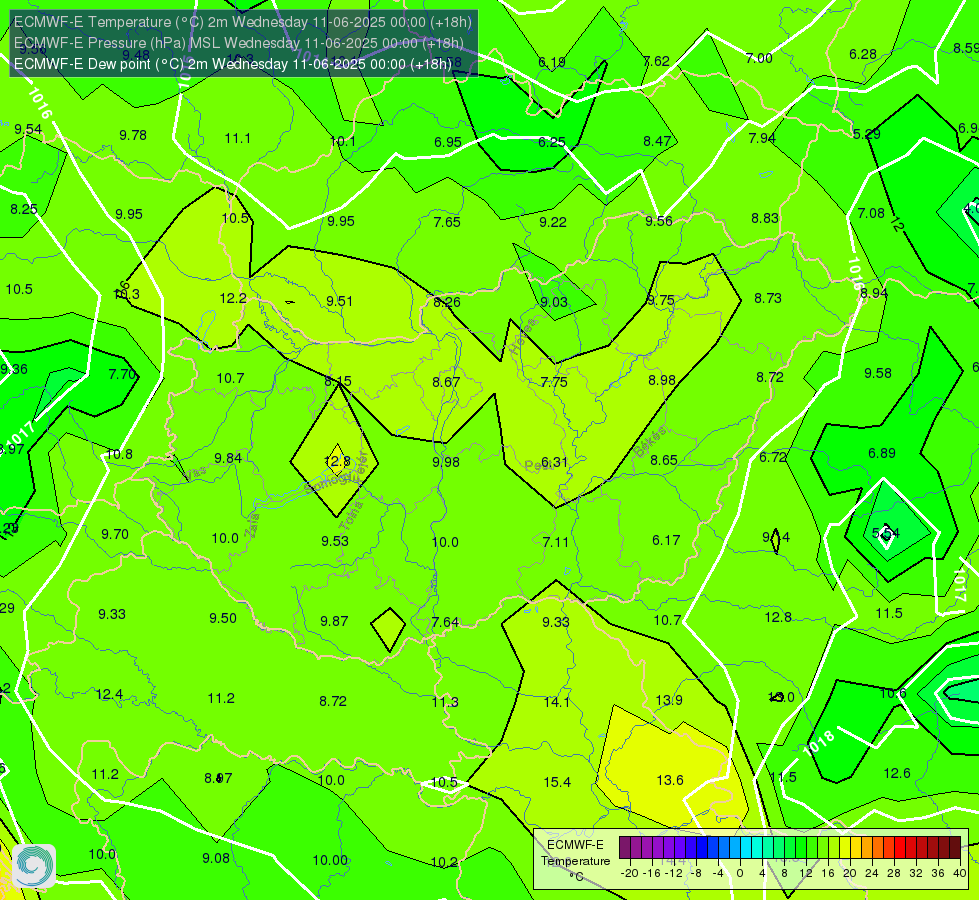Click the 9.78 temperature value
Image resolution: width=979 pixels, height=900 pixels.
(x=133, y=136)
